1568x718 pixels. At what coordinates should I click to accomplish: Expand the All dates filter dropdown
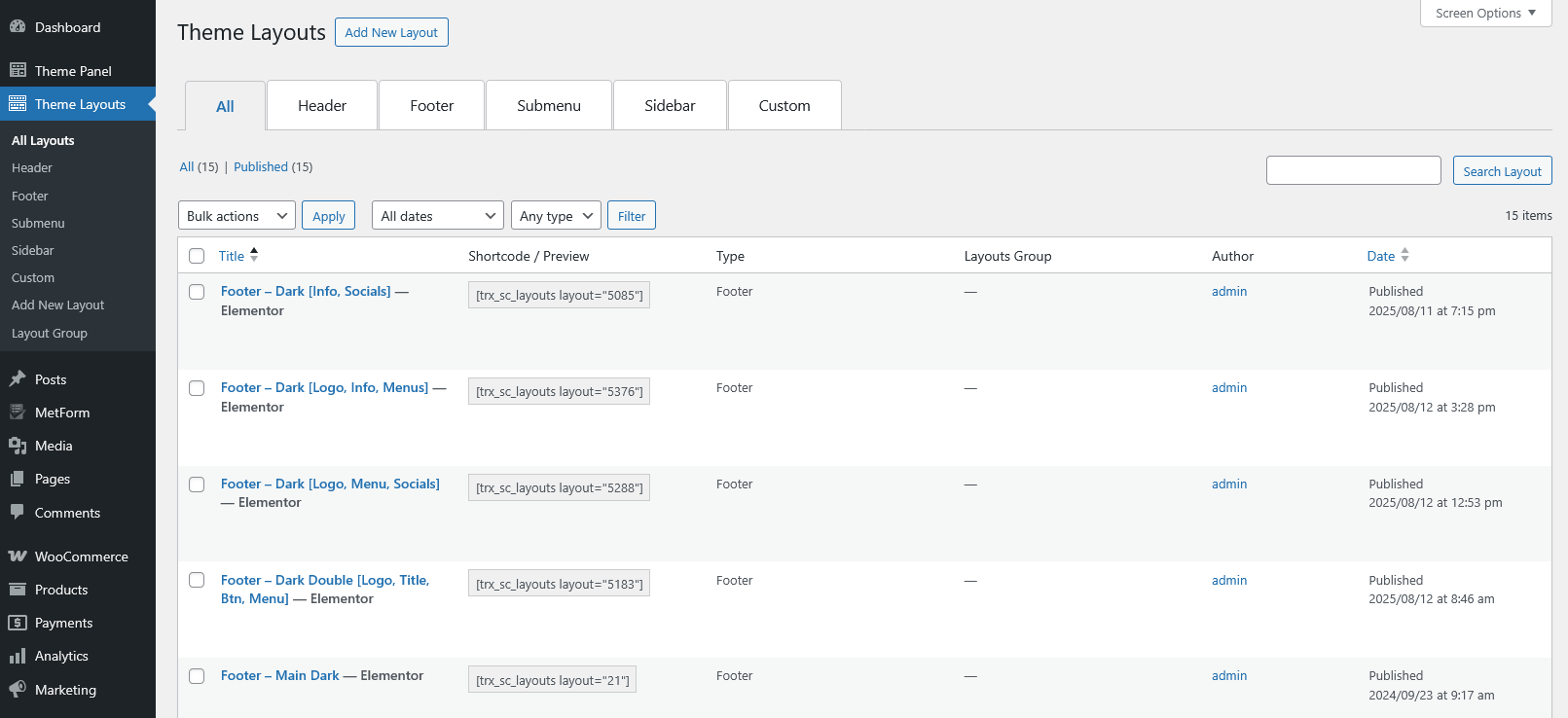tap(437, 216)
